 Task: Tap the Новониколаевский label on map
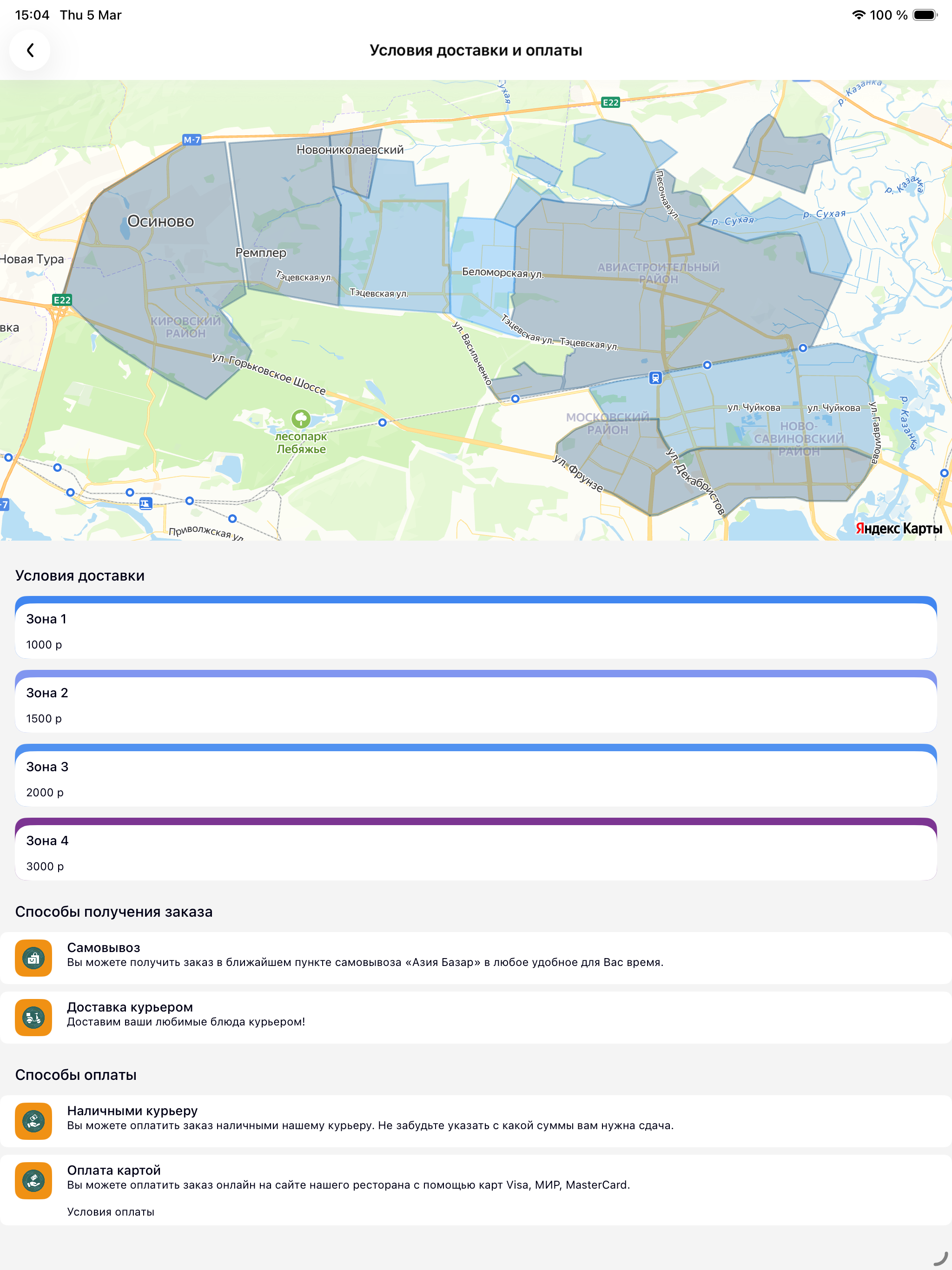click(x=350, y=150)
